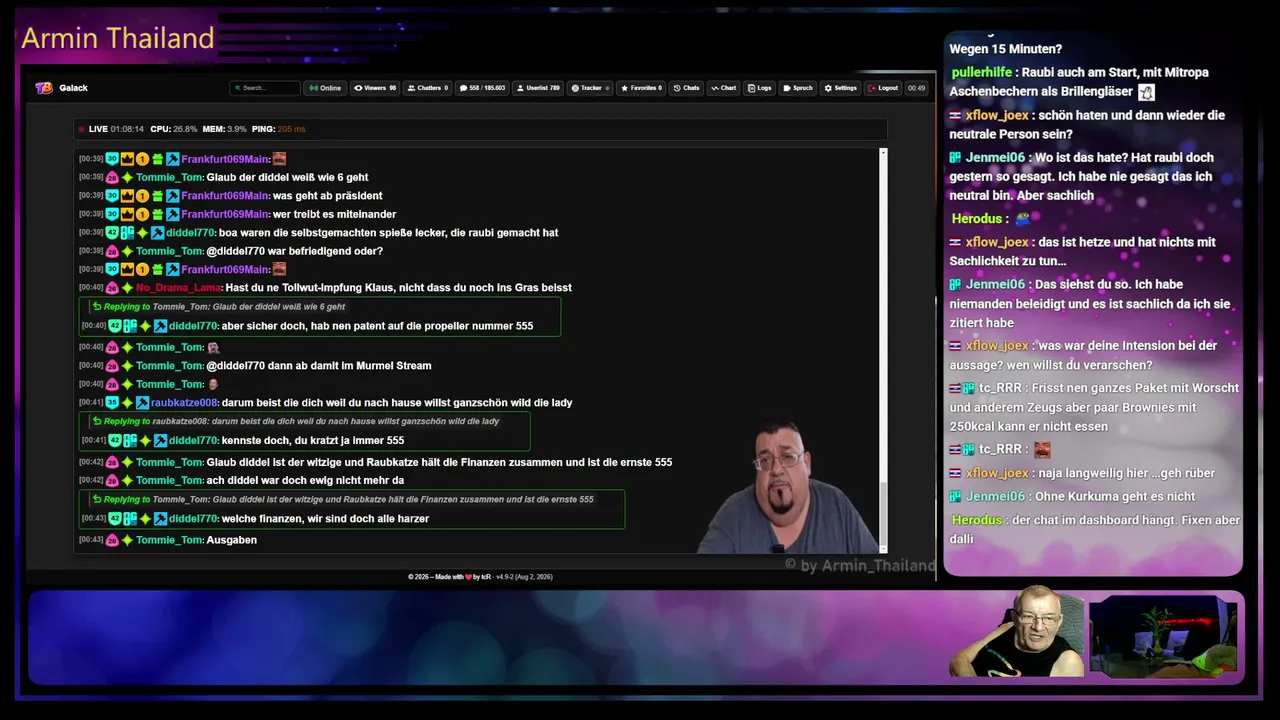The height and width of the screenshot is (720, 1280).
Task: Click Thai flag badge on 'das ist hetze' message
Action: click(x=956, y=243)
